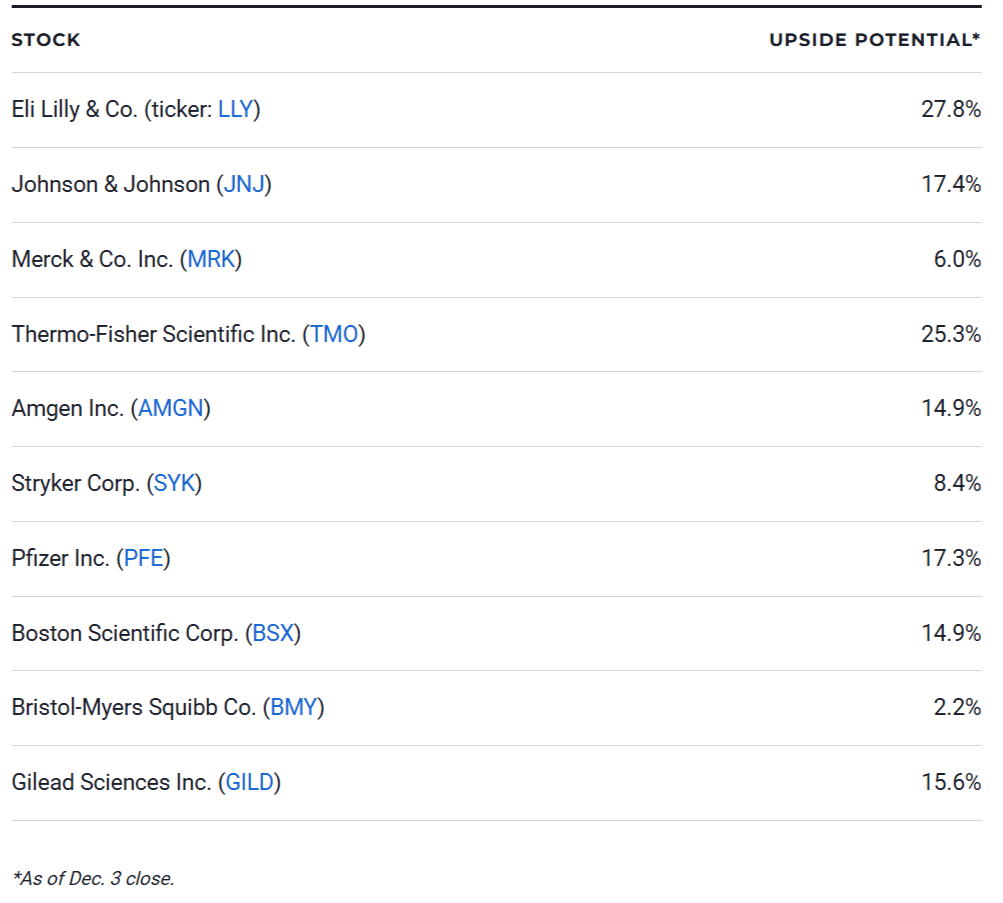The image size is (1003, 903).
Task: Click the STOCK column header
Action: pos(46,40)
